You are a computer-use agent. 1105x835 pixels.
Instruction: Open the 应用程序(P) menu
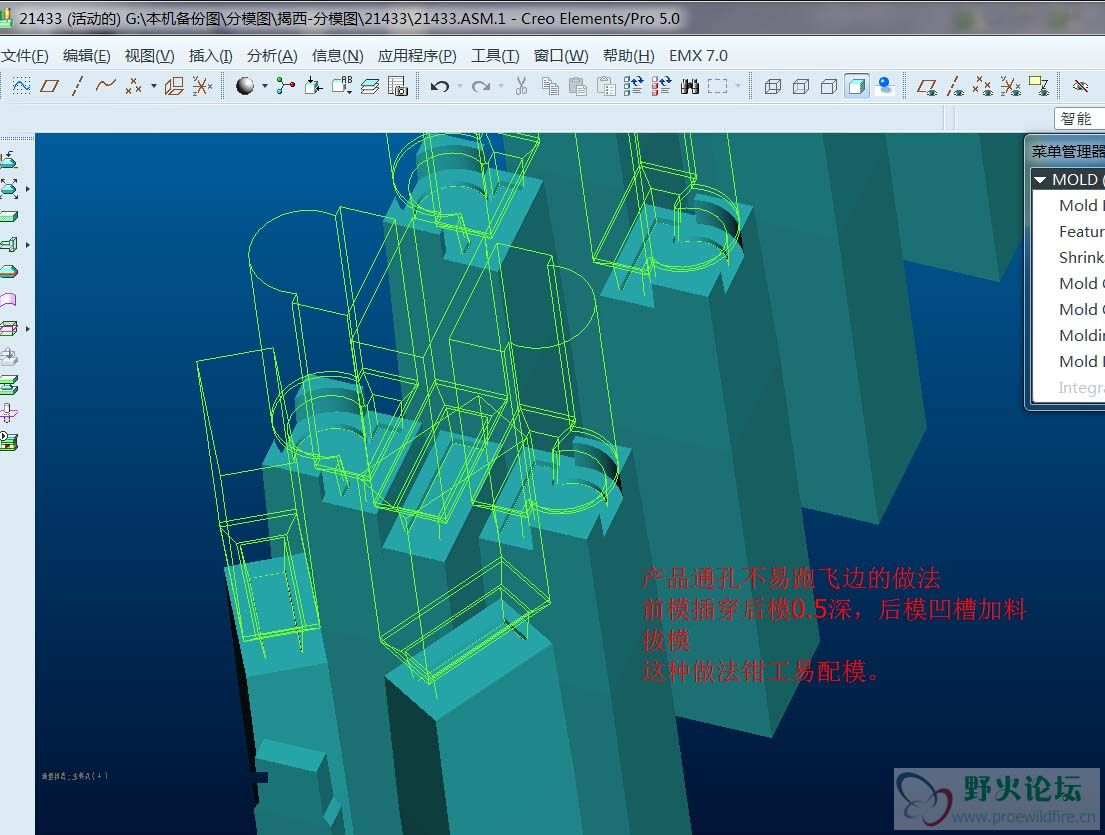(x=417, y=56)
